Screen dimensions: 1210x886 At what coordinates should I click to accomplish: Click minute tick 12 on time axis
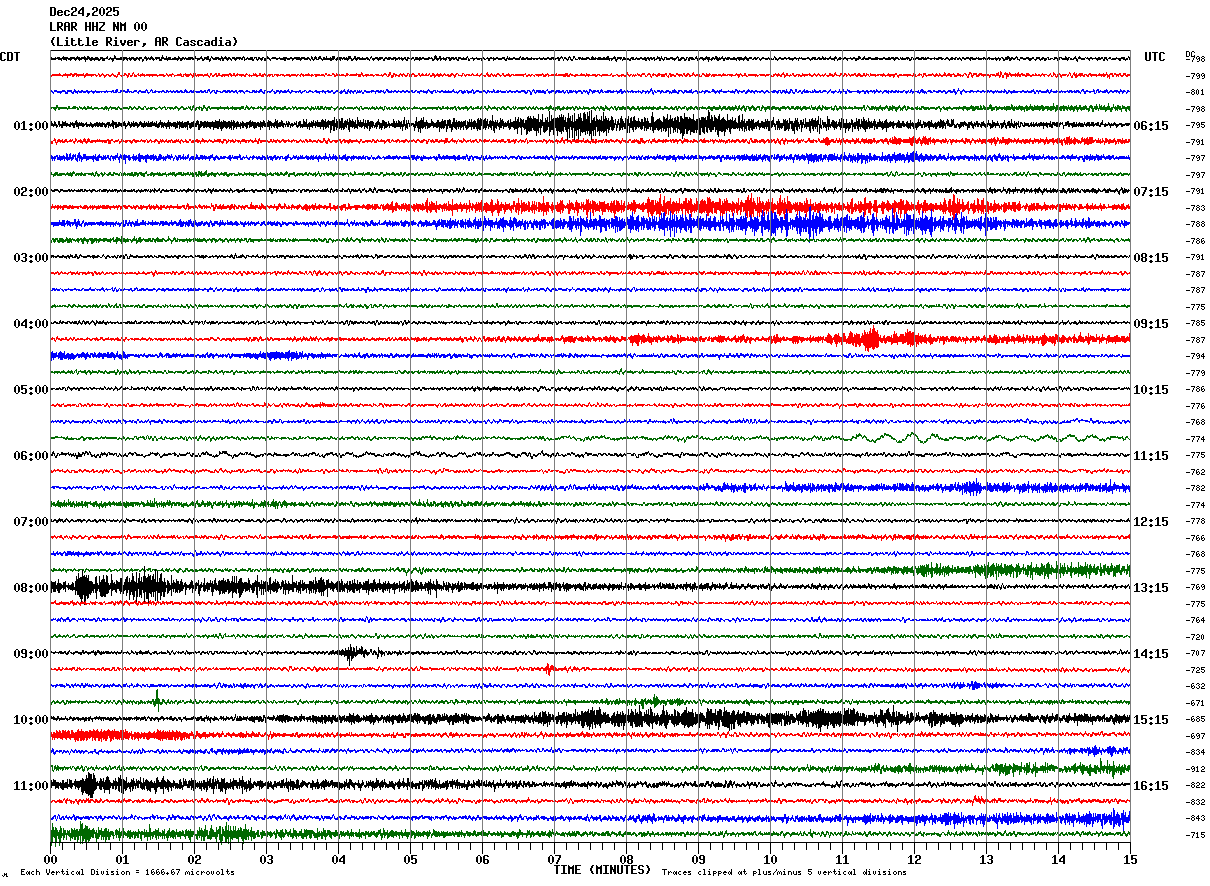pos(914,859)
